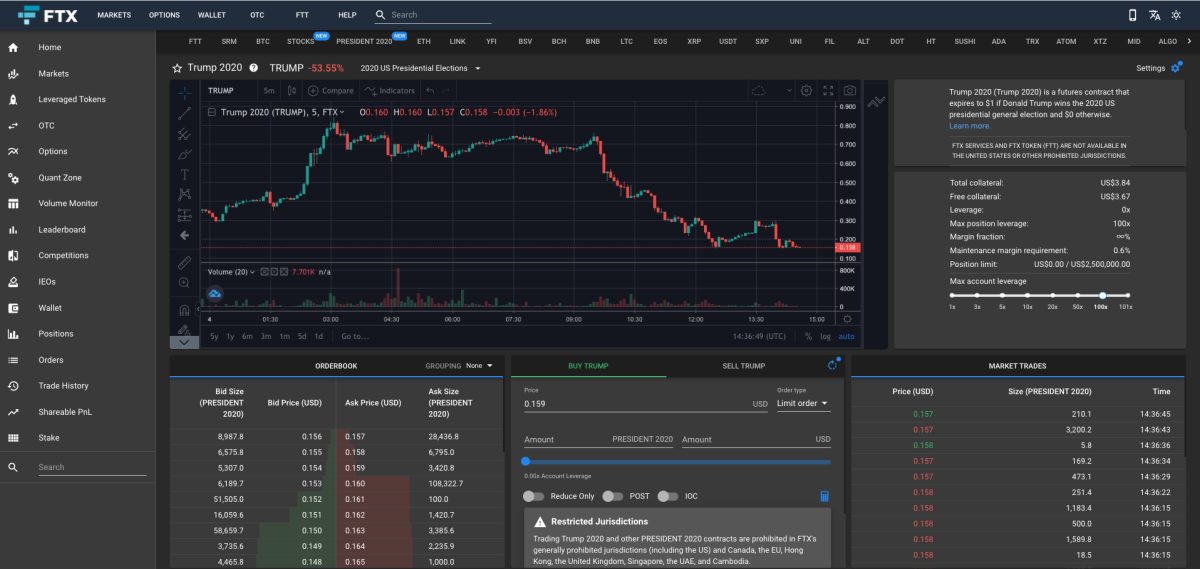This screenshot has width=1200, height=569.
Task: Expand the drawing toolbar bottom chevron
Action: coord(185,341)
